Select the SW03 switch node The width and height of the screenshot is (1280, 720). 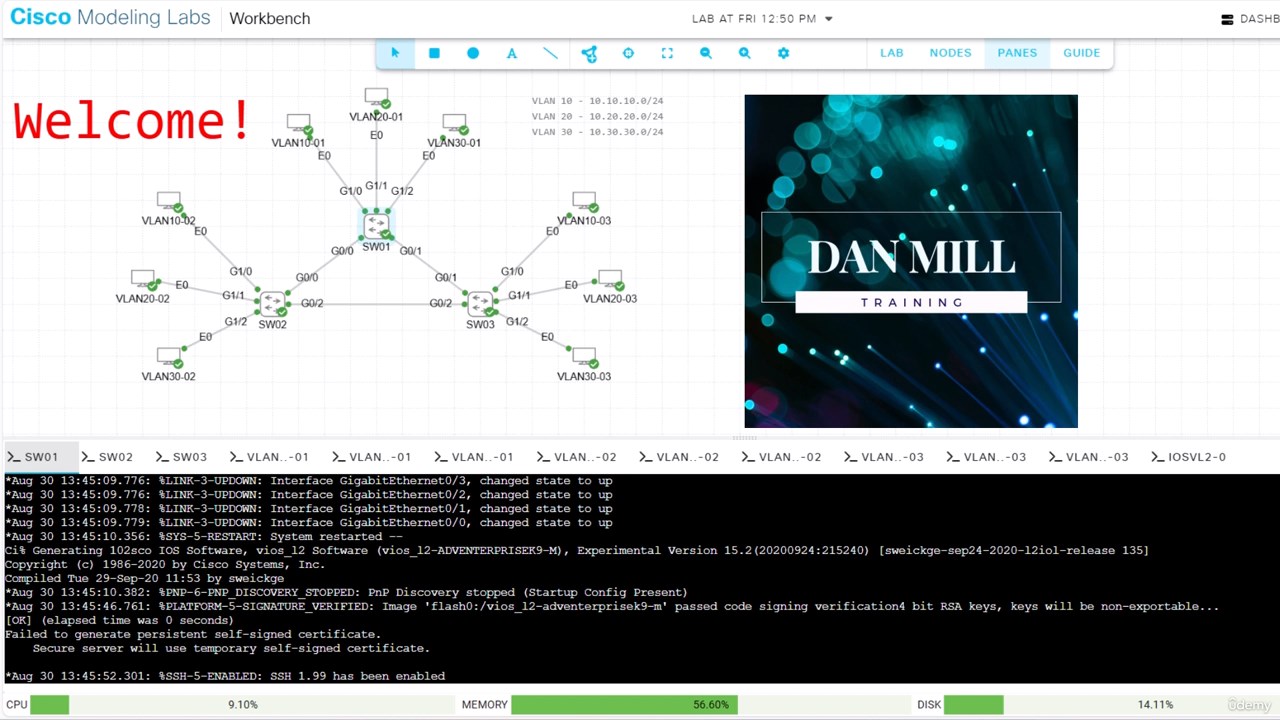coord(480,303)
